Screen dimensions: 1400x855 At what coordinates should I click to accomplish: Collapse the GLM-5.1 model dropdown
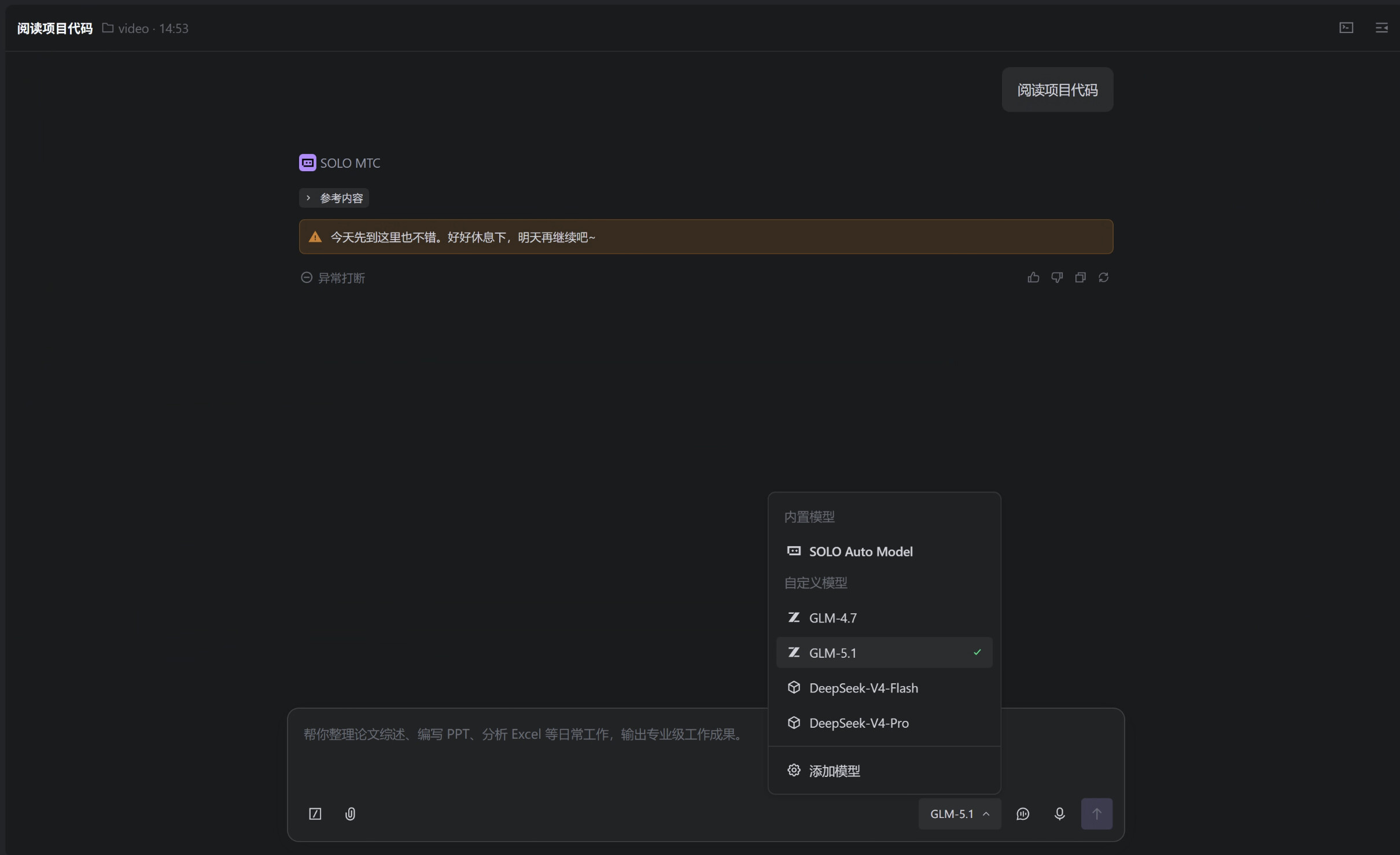960,814
